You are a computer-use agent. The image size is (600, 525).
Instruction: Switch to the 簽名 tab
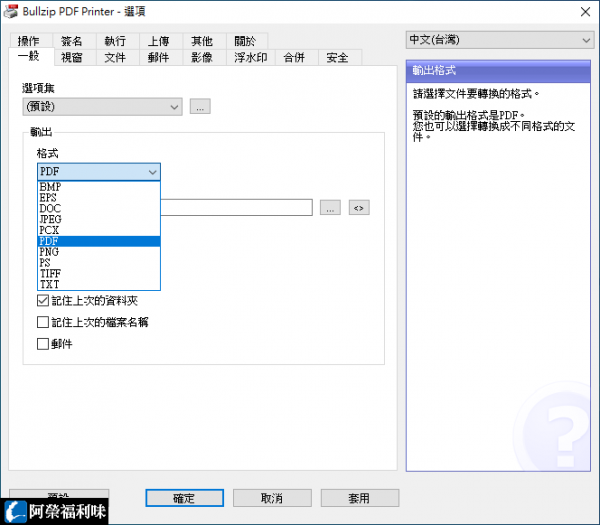tap(72, 41)
